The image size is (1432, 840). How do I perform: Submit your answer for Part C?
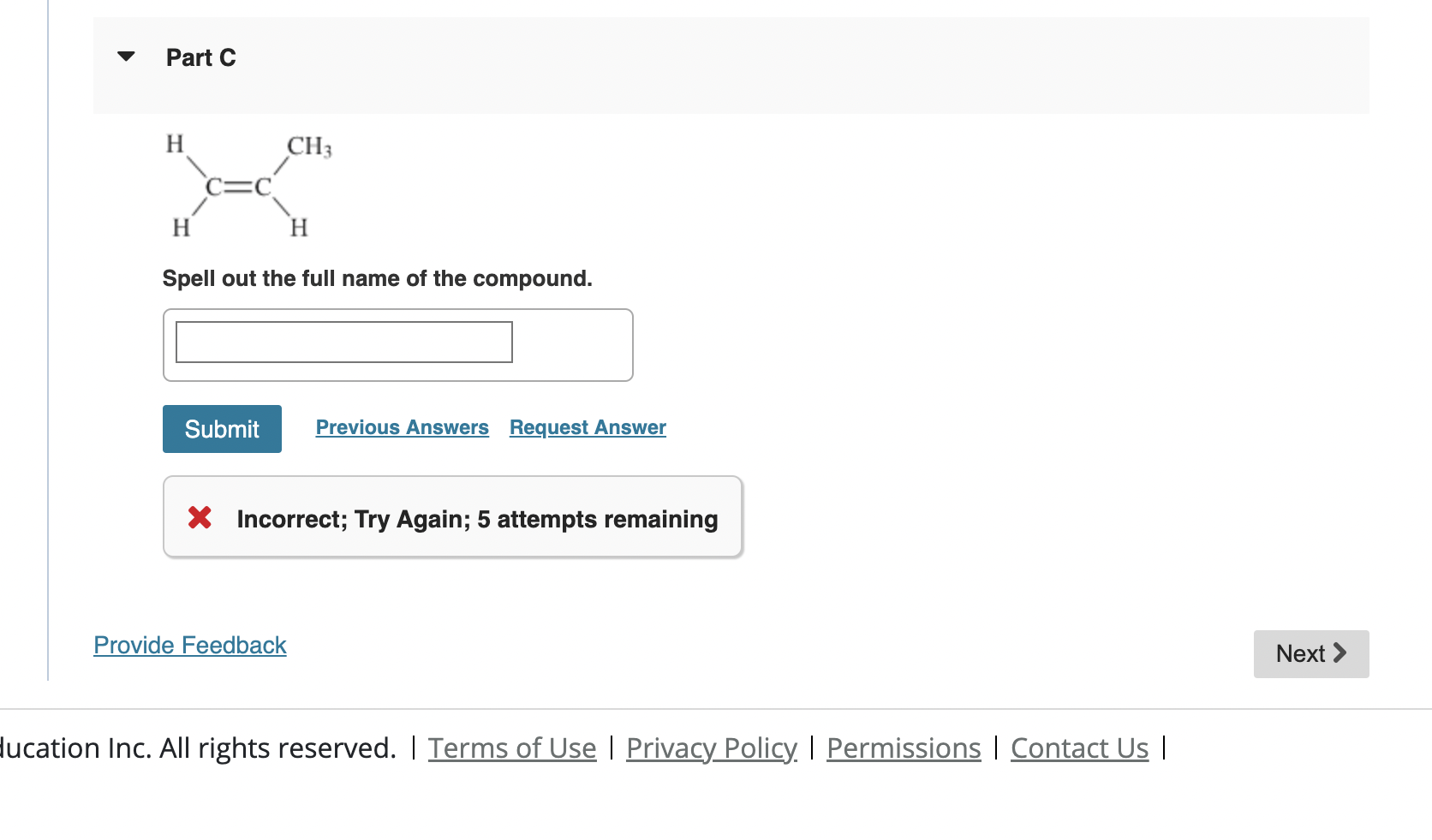(221, 428)
